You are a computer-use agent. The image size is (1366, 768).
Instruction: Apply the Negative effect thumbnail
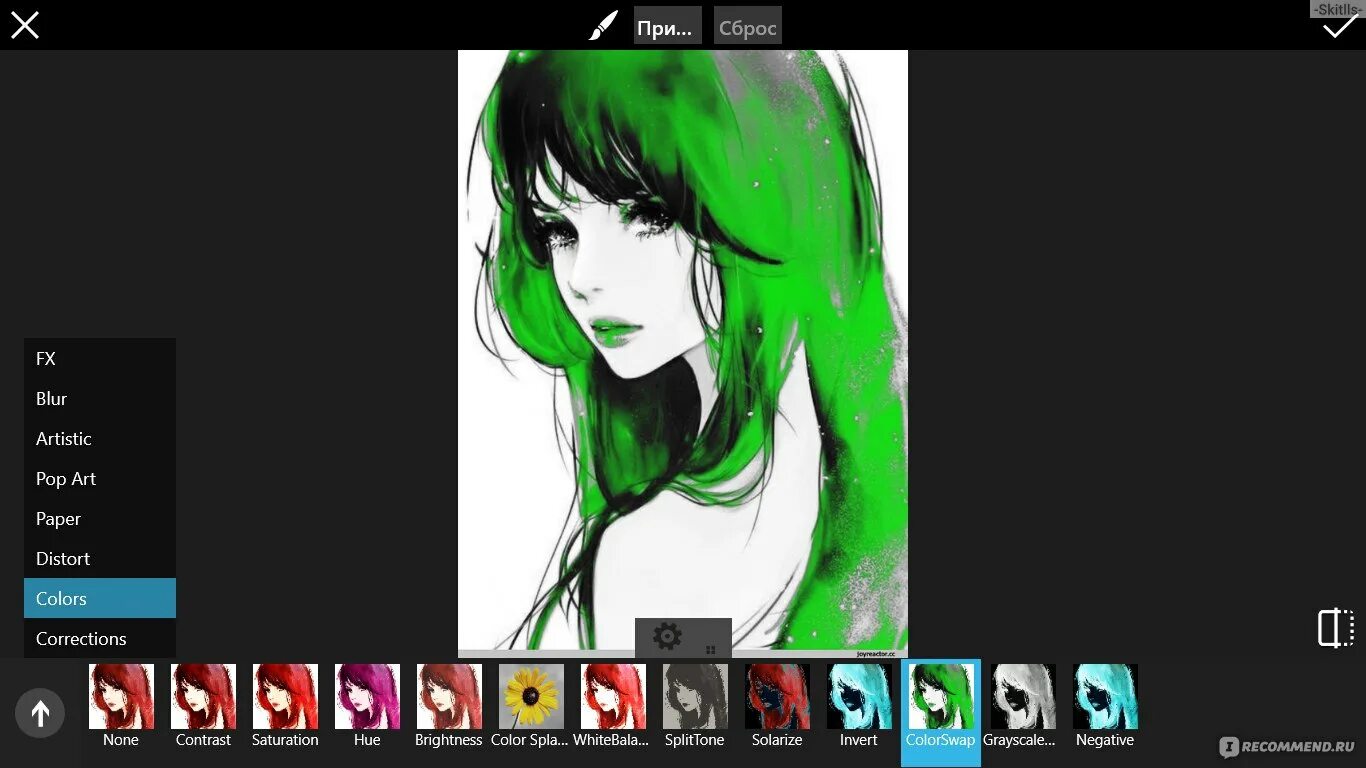pos(1105,696)
